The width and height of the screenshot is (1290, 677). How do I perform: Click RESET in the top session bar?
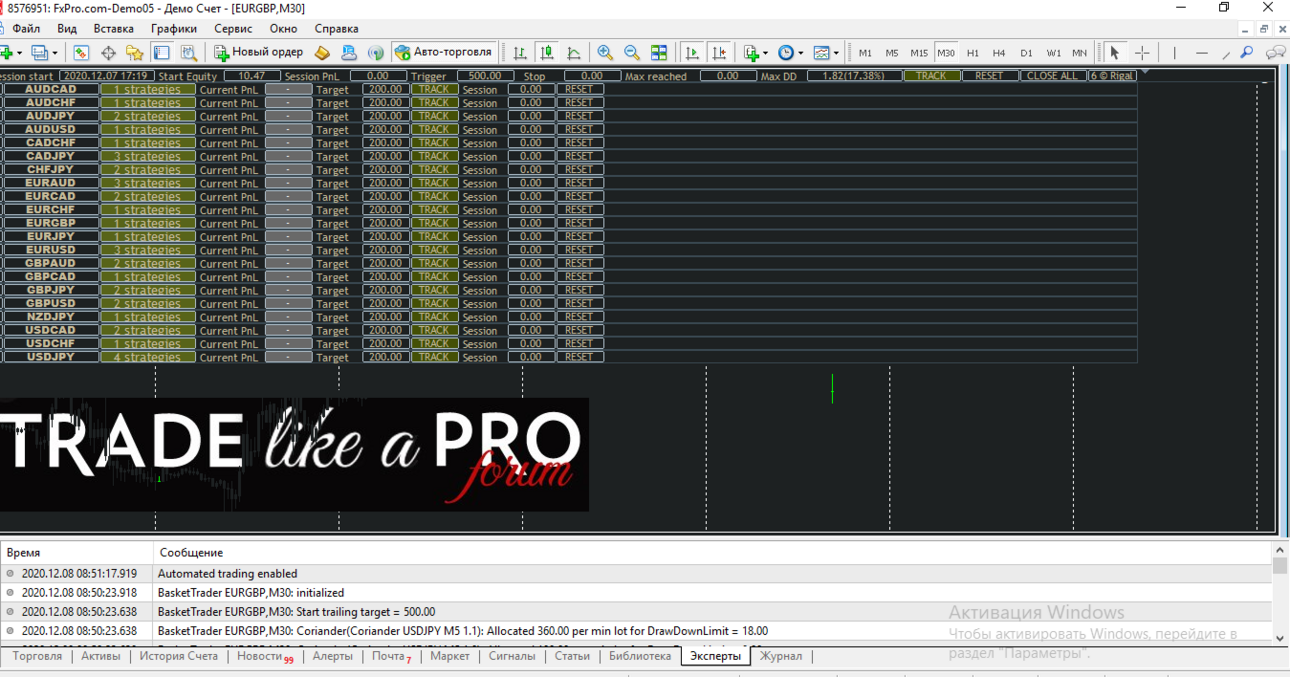tap(989, 76)
